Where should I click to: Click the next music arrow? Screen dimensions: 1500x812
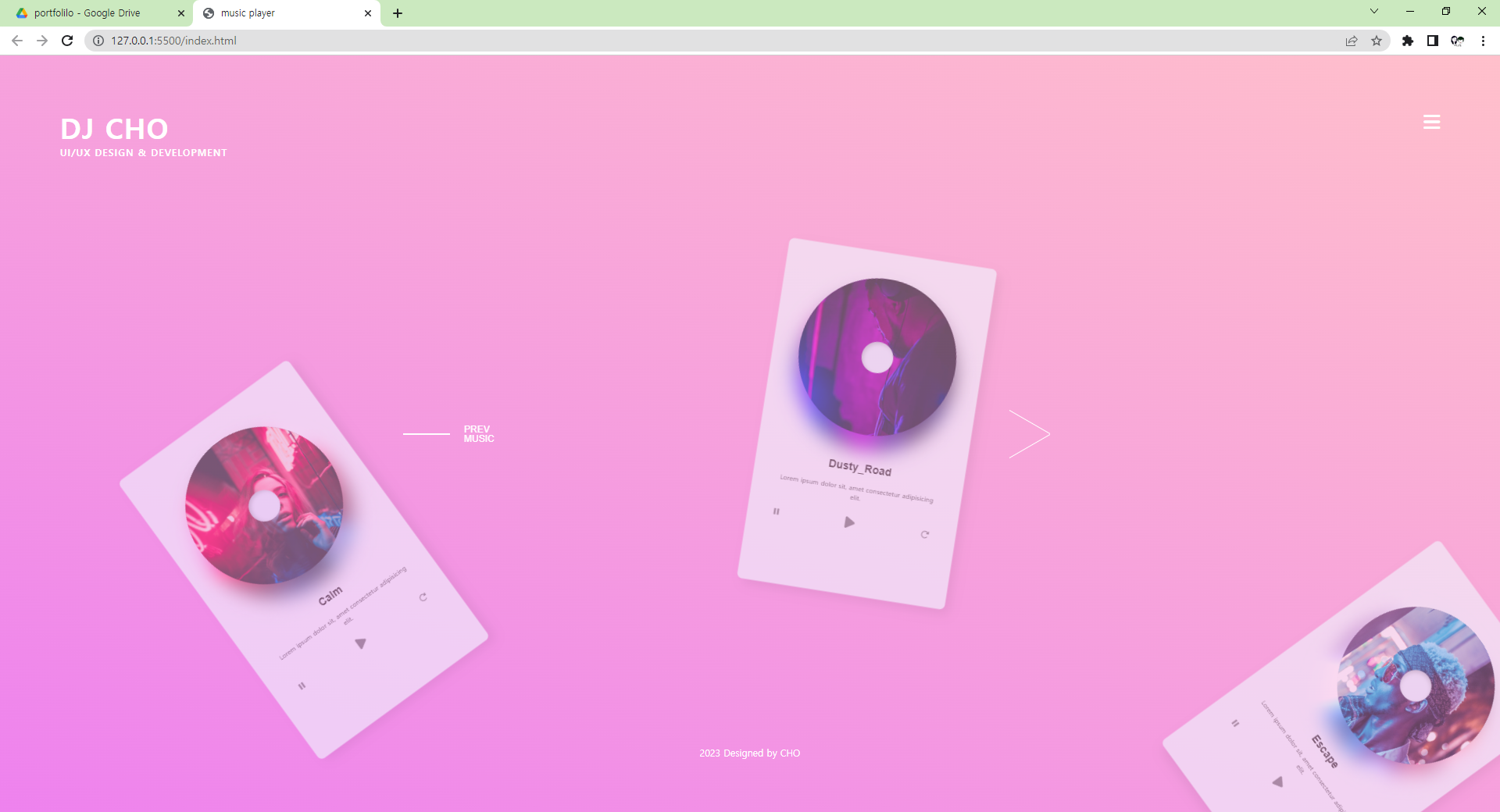(1029, 434)
